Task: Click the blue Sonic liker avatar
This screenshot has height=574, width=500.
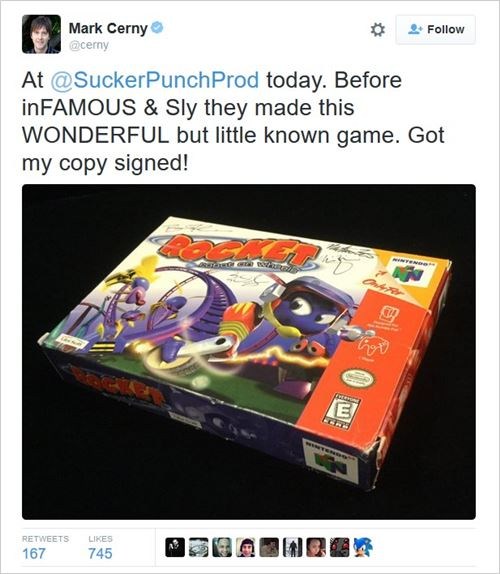Action: point(363,548)
